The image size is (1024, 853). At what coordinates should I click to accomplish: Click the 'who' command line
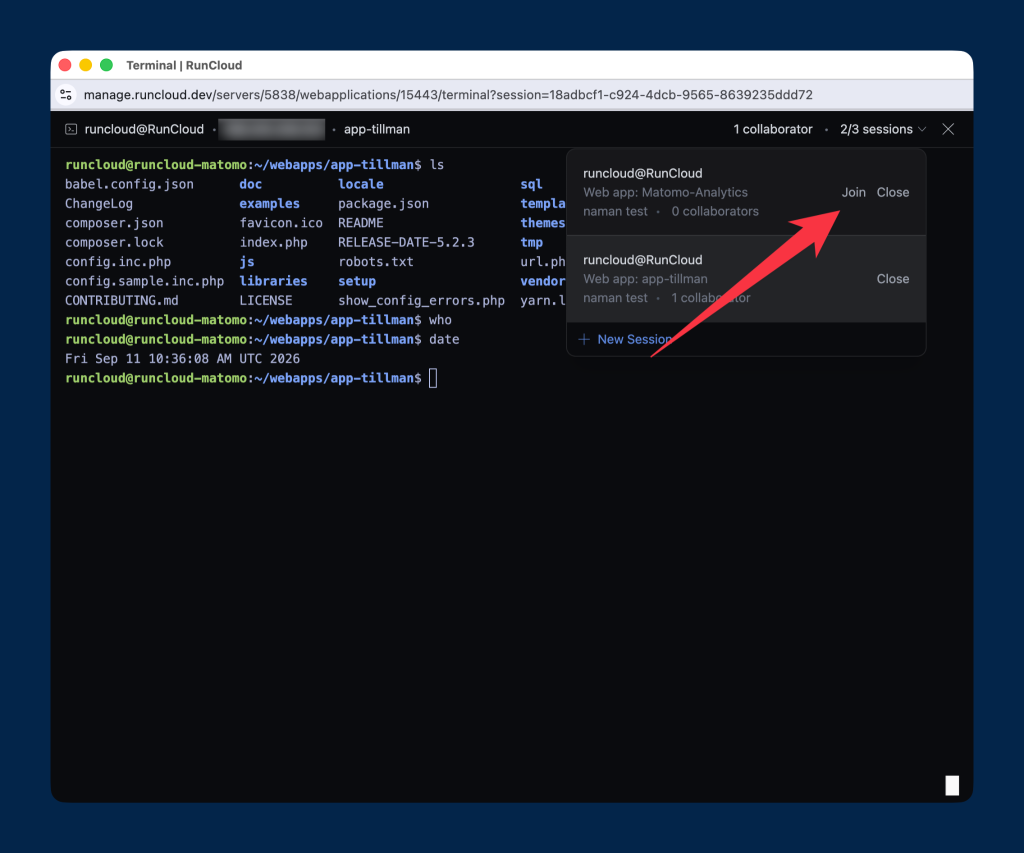click(259, 320)
